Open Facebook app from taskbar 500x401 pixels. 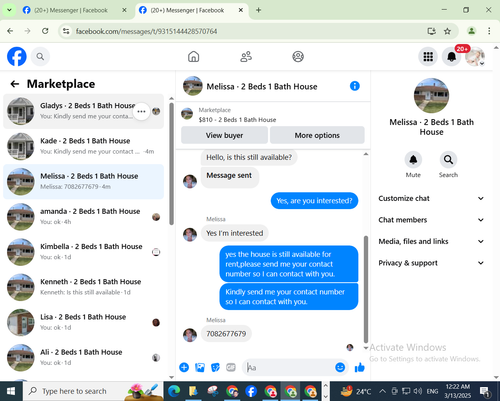pyautogui.click(x=251, y=391)
